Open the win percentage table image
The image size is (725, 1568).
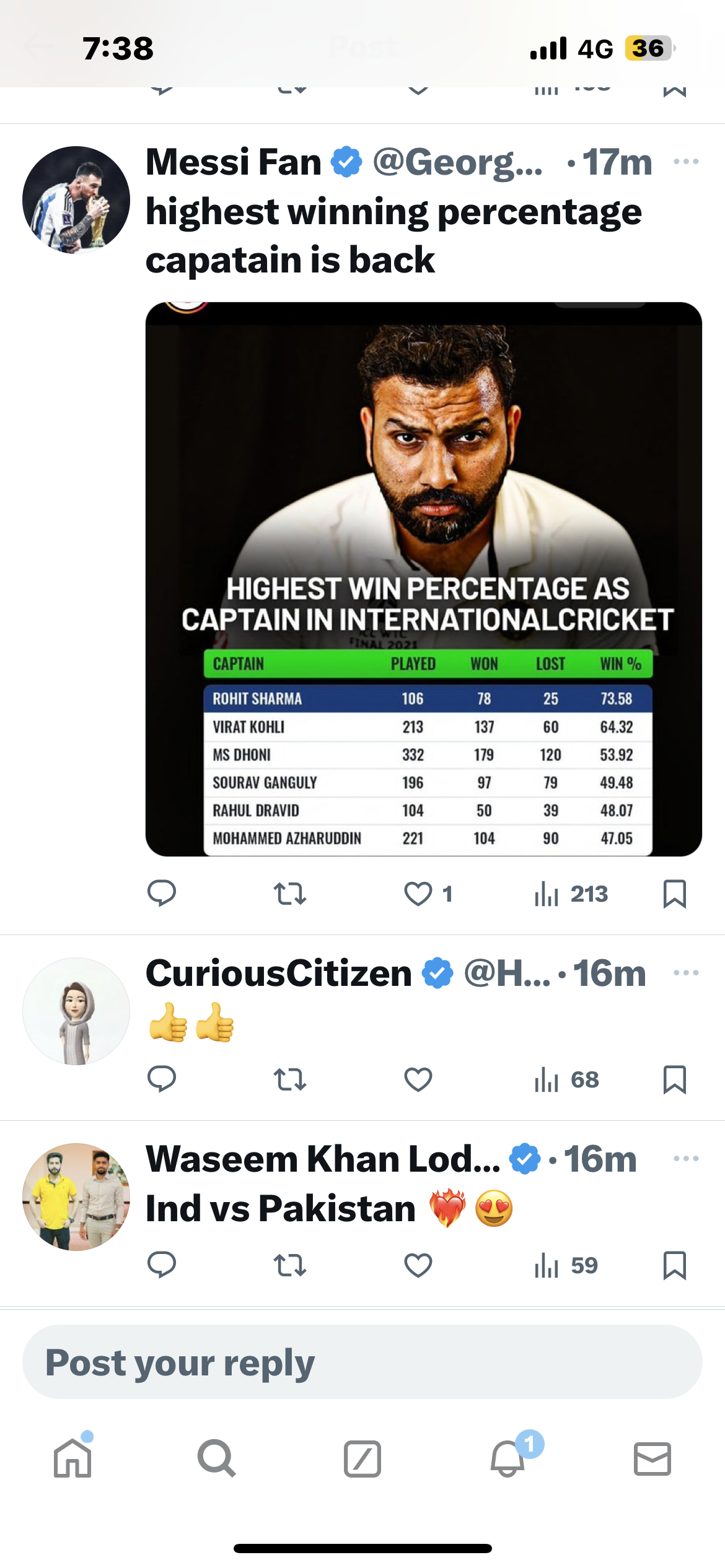pos(424,579)
